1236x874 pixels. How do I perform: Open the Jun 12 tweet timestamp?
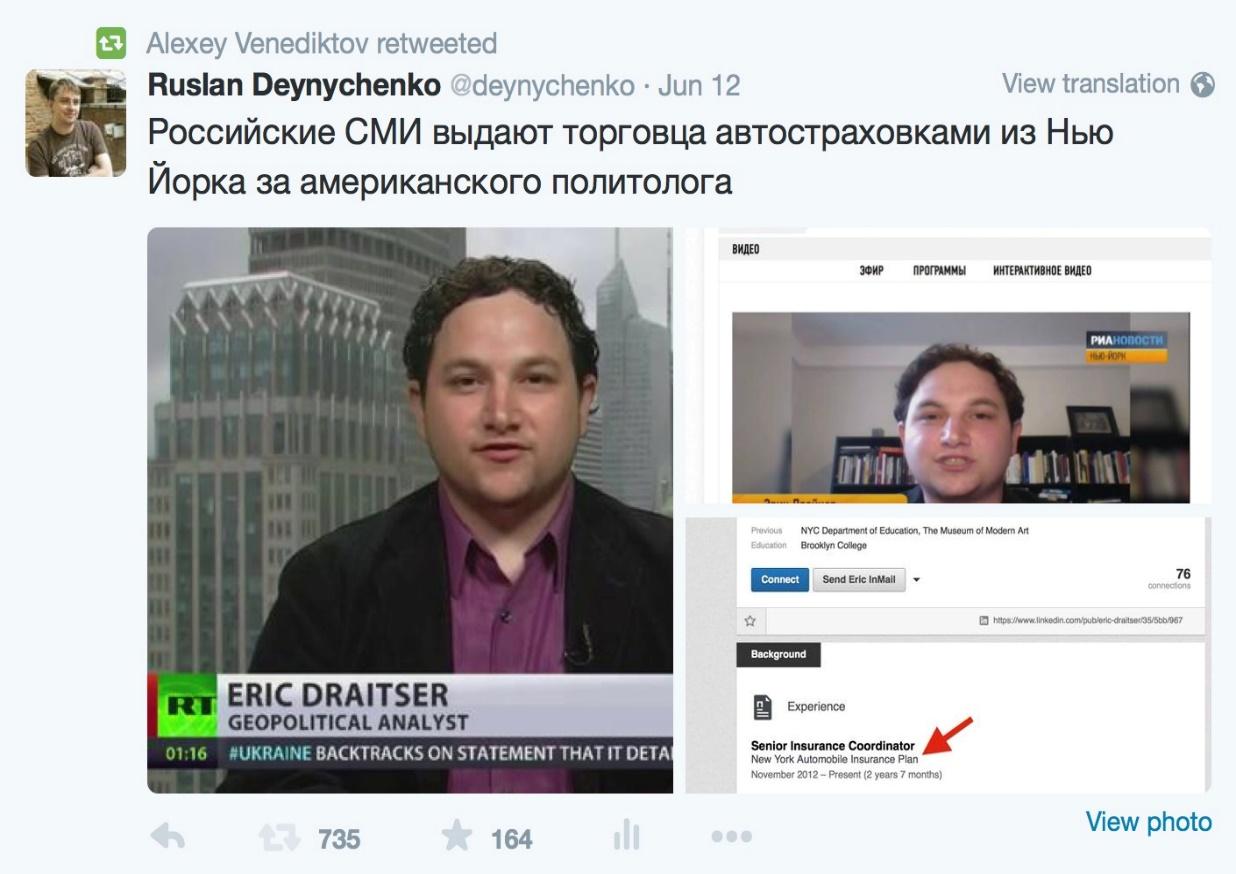pyautogui.click(x=699, y=87)
